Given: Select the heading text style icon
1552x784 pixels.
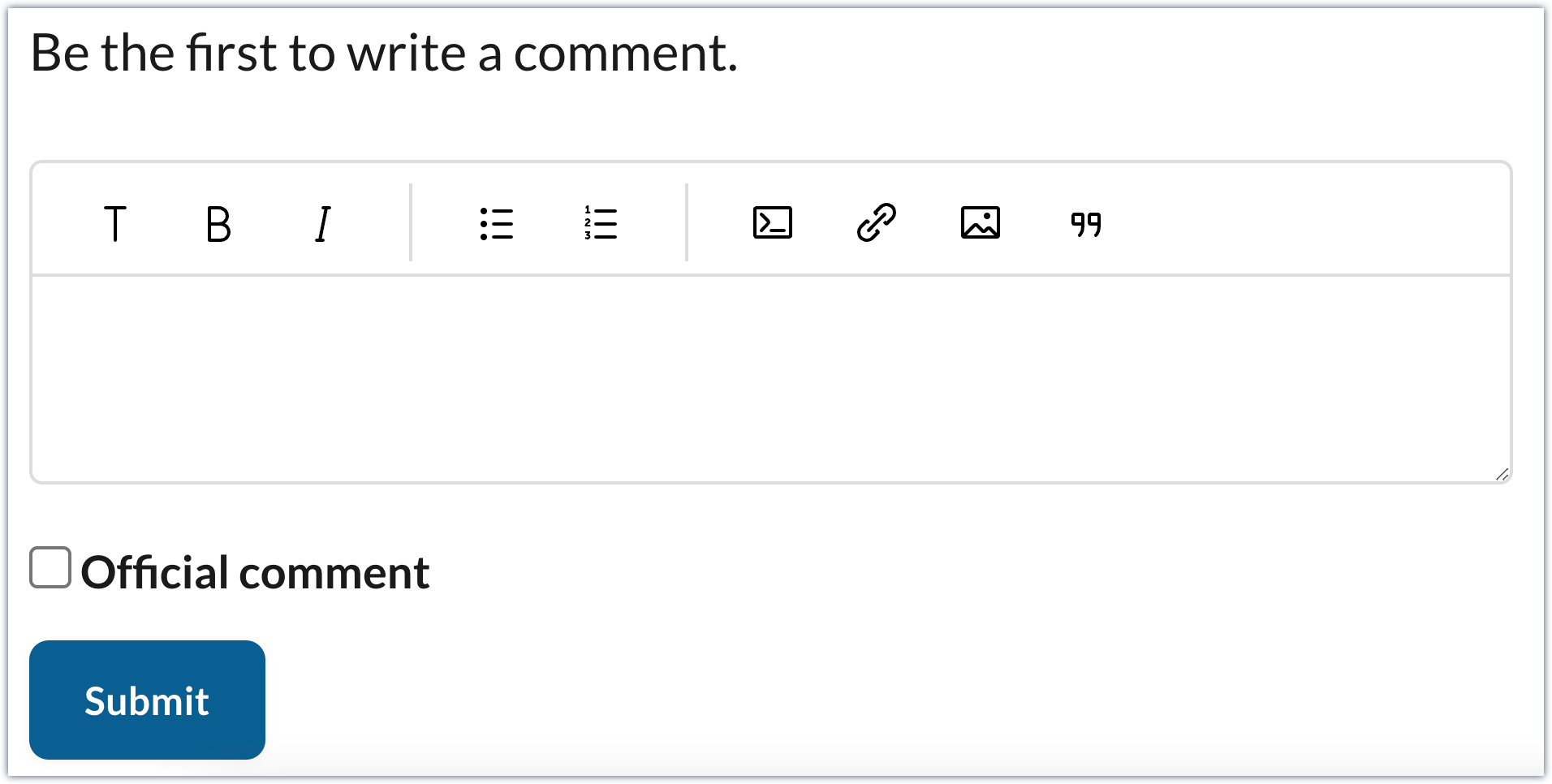Looking at the screenshot, I should pos(115,223).
